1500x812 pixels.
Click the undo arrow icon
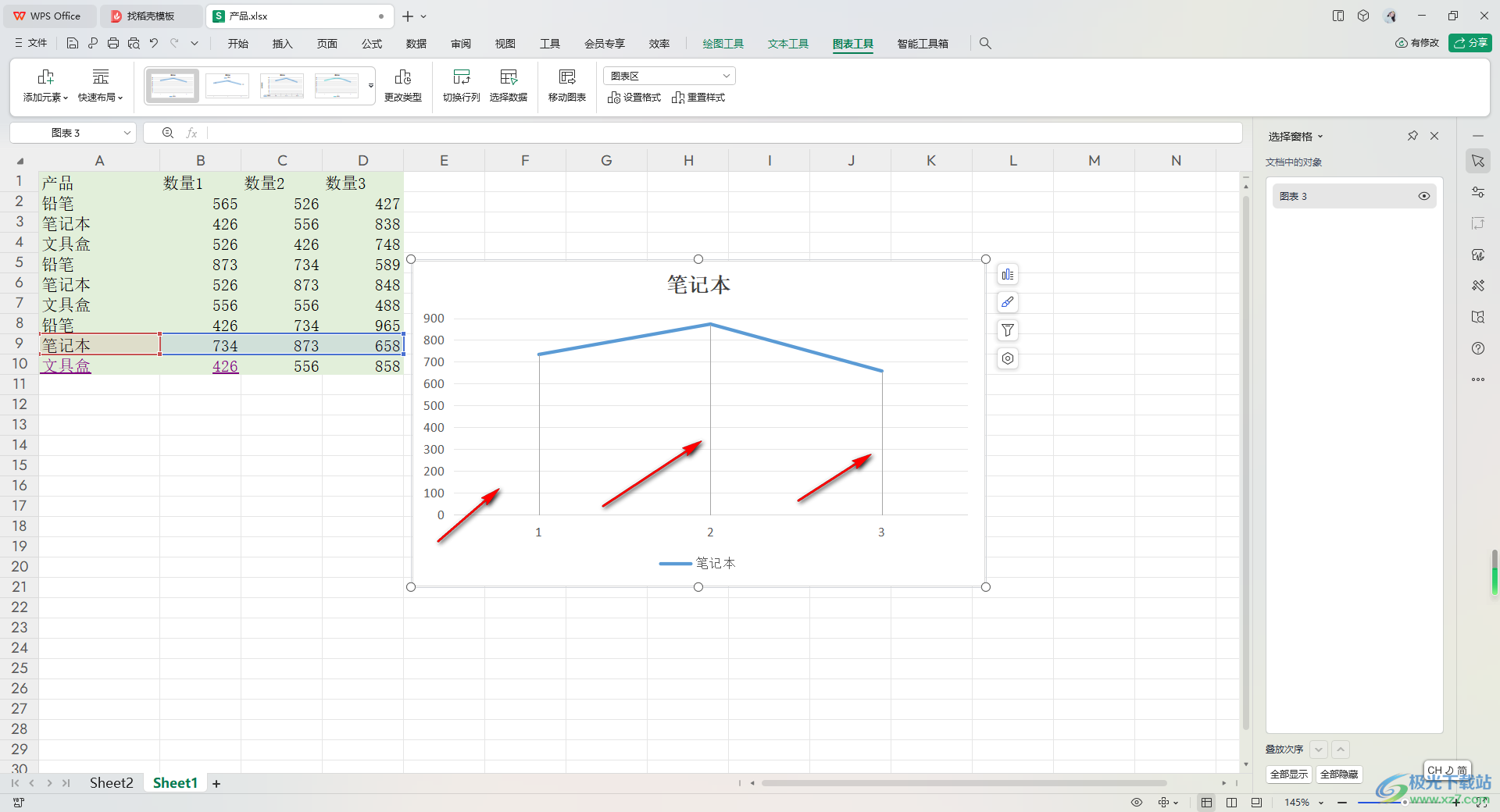point(154,44)
